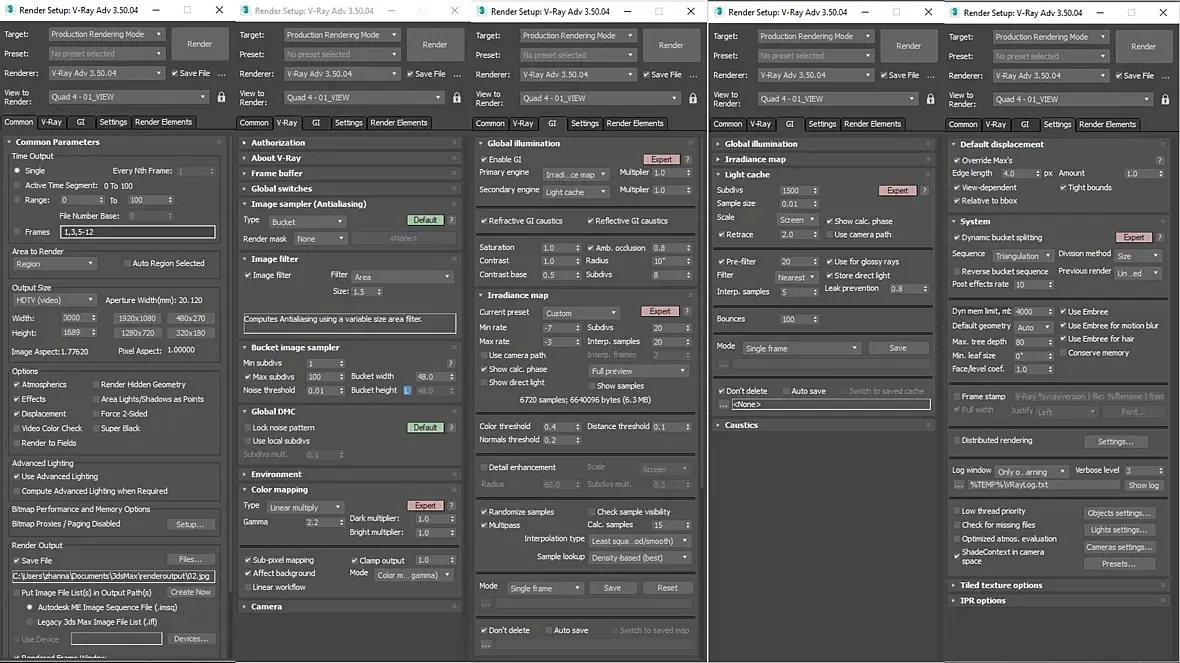Enable the Low thread priority checkbox
This screenshot has width=1180, height=663.
[x=957, y=512]
